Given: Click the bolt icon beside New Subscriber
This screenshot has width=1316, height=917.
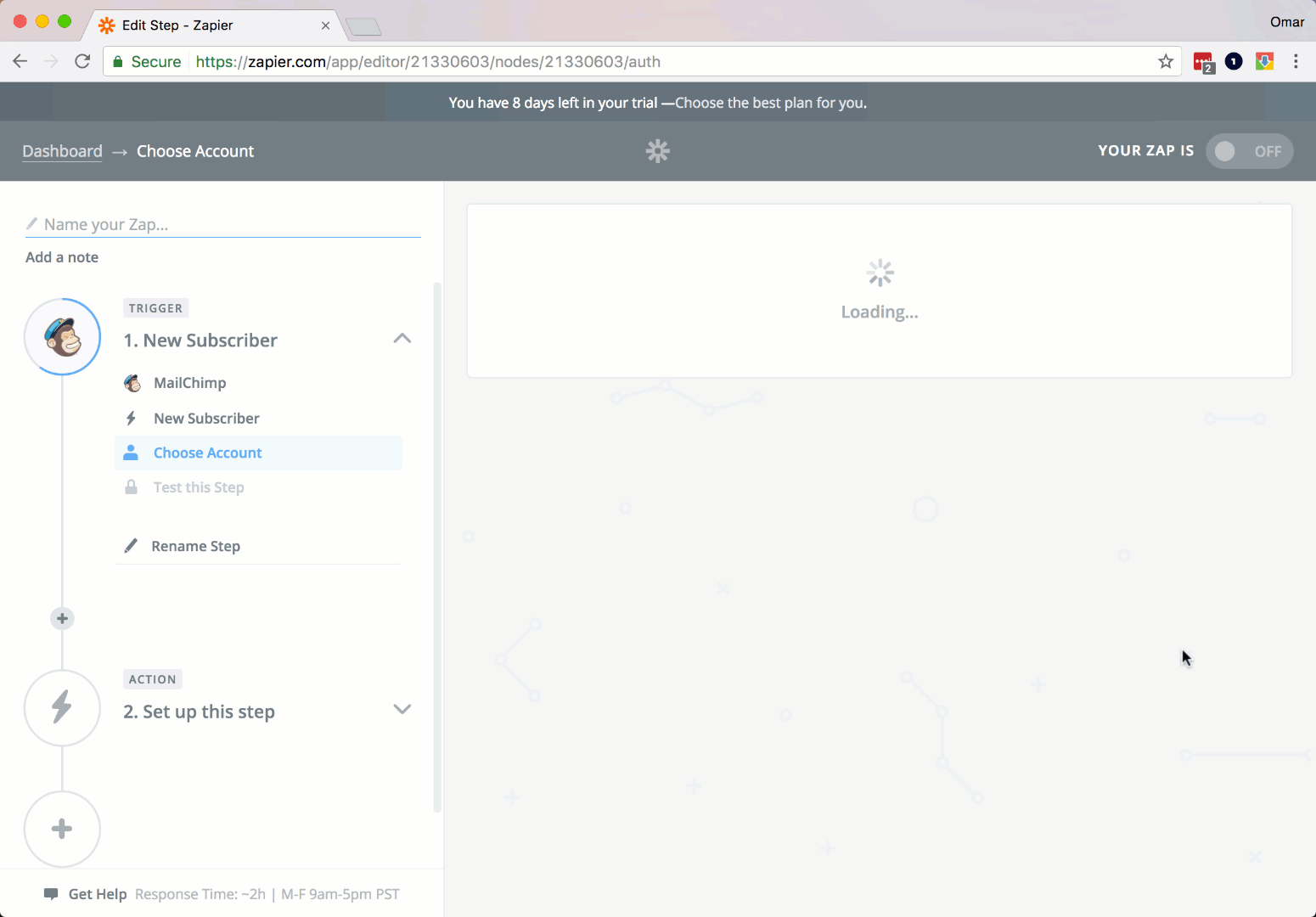Looking at the screenshot, I should tap(131, 418).
